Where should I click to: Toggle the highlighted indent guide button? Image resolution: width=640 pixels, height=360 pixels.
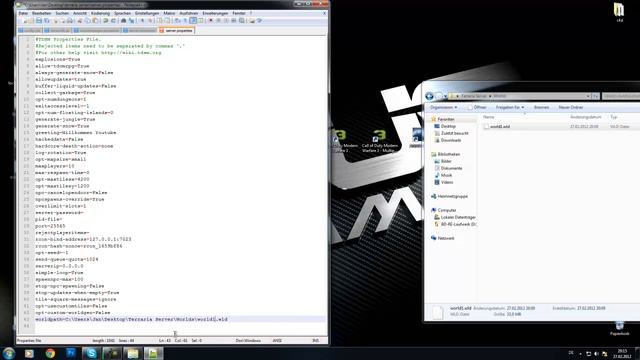193,20
